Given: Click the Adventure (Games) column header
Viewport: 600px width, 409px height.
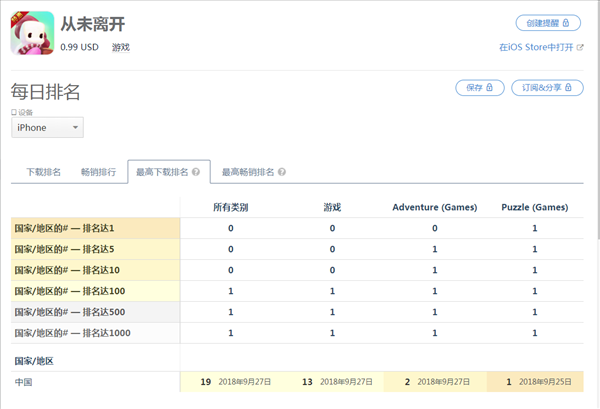Looking at the screenshot, I should coord(434,207).
